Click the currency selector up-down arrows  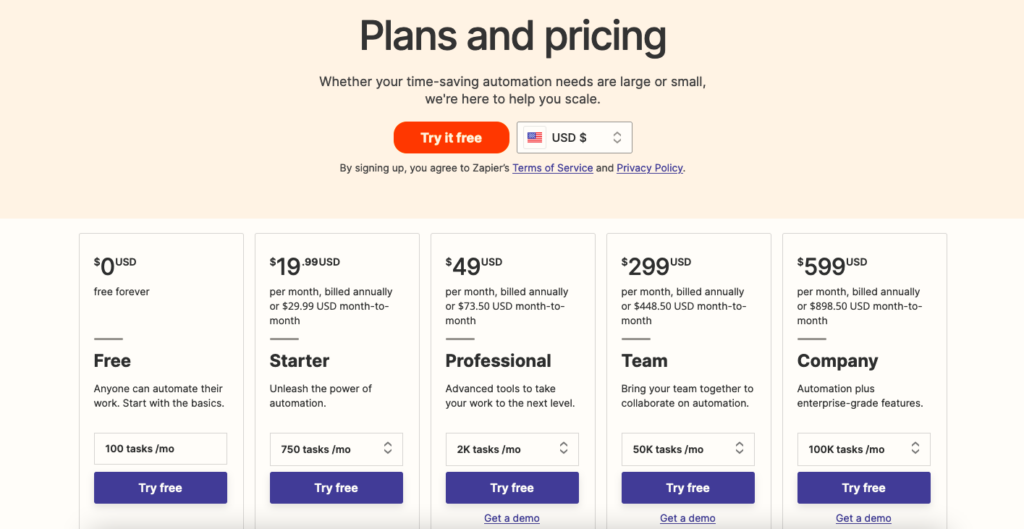tap(617, 138)
